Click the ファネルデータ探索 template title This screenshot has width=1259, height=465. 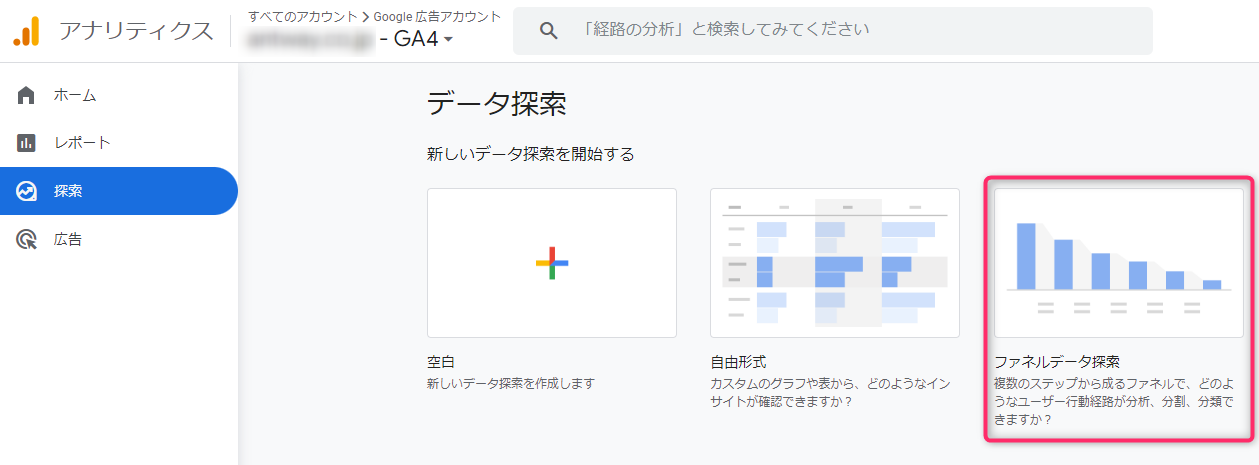coord(1056,362)
